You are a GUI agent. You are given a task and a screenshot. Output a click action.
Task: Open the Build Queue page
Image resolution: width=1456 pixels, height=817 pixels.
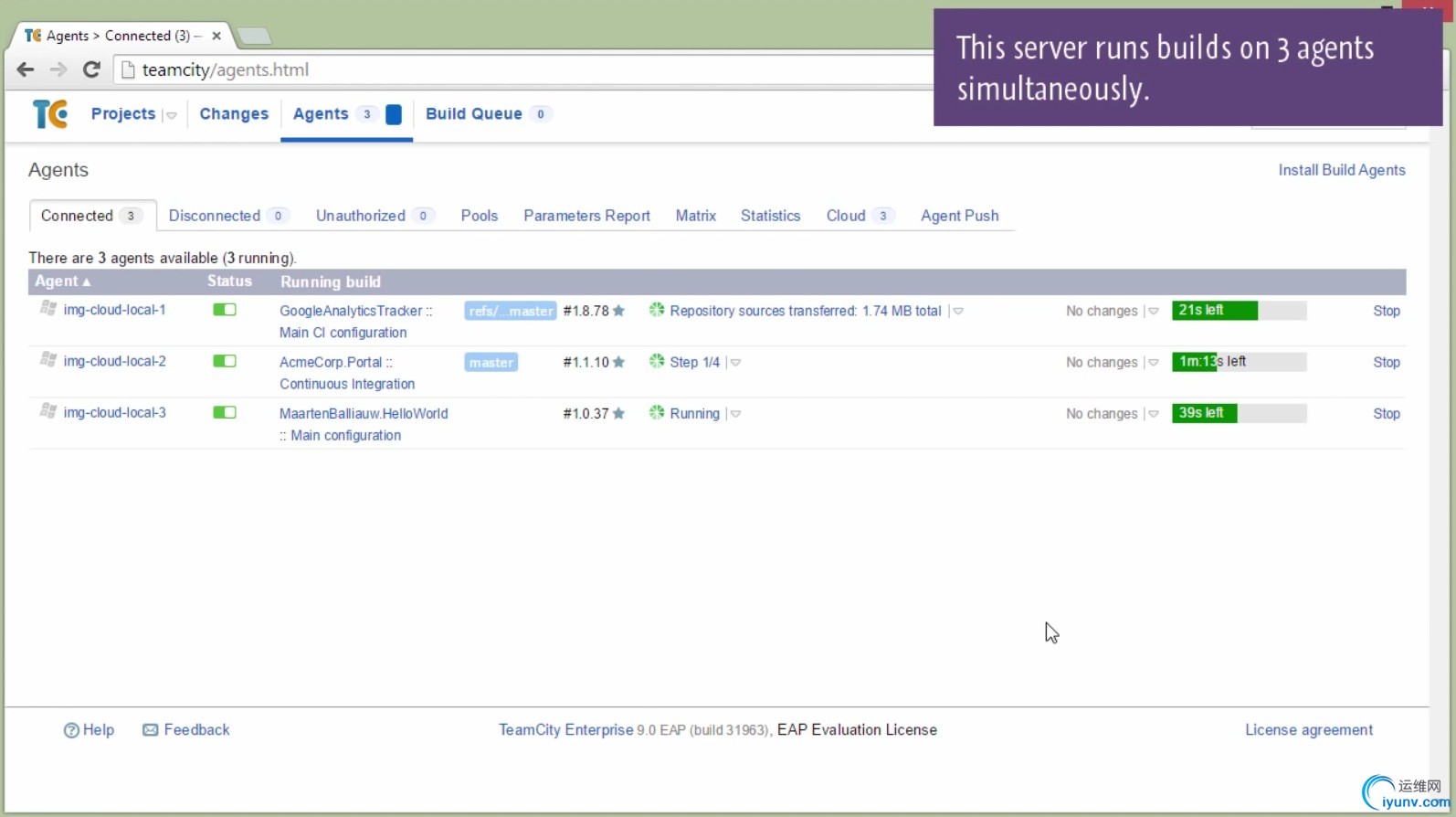474,114
